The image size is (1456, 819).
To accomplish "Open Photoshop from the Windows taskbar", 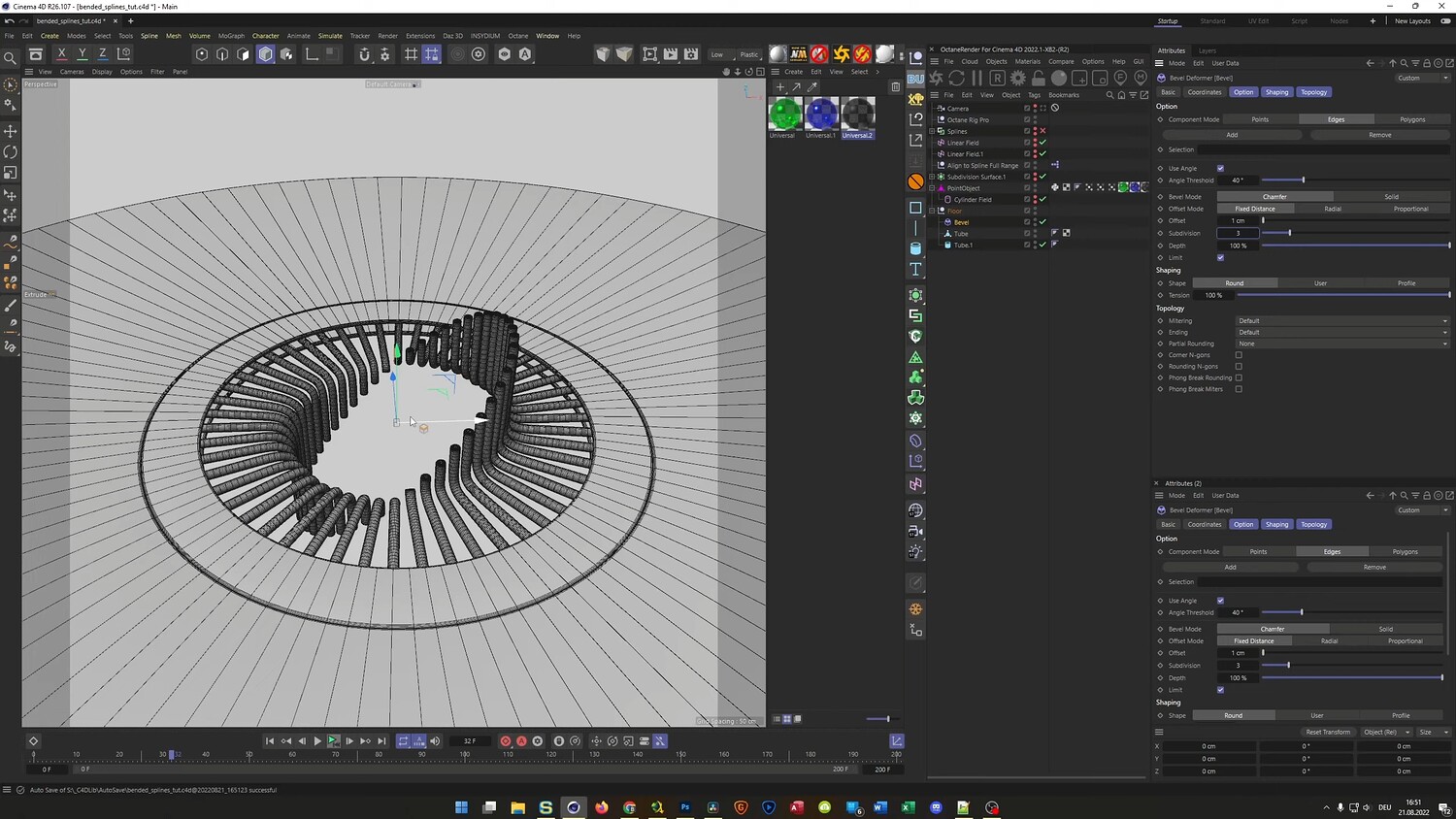I will (685, 807).
